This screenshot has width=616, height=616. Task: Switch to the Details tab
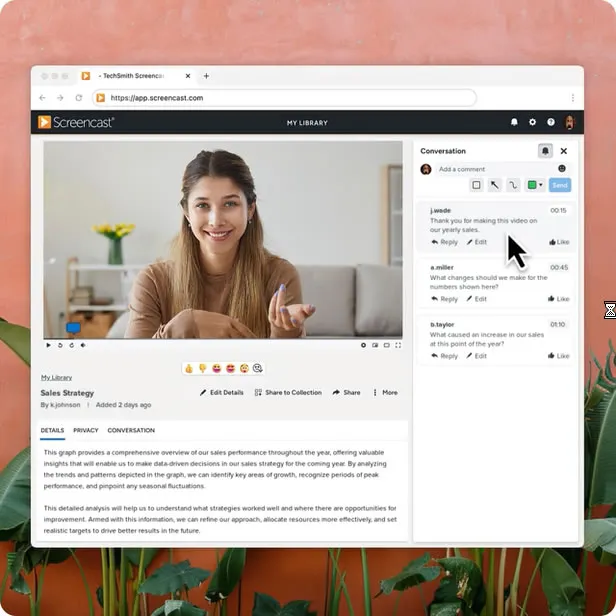[52, 431]
